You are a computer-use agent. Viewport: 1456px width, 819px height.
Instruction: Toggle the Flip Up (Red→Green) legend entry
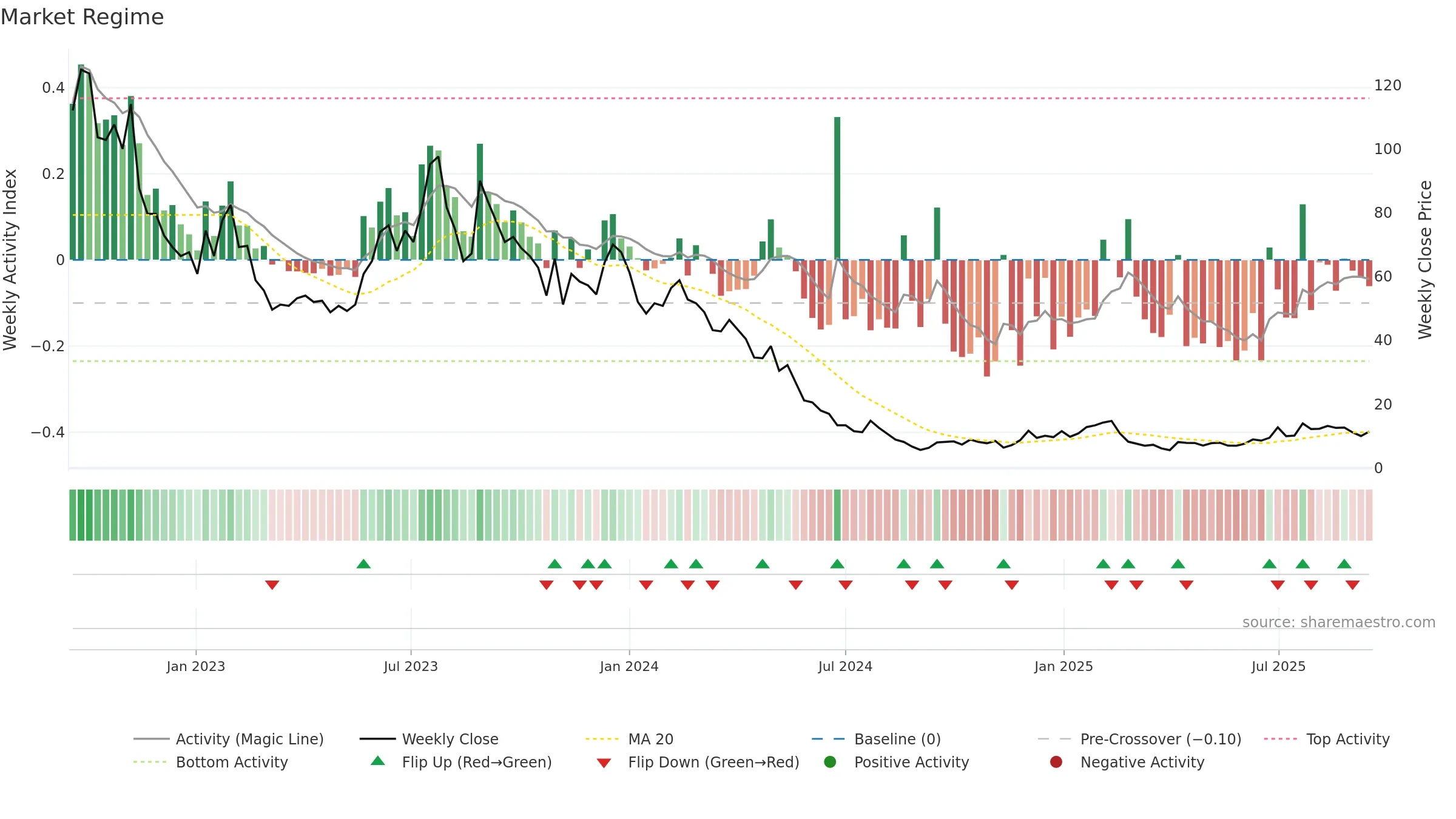(x=461, y=762)
